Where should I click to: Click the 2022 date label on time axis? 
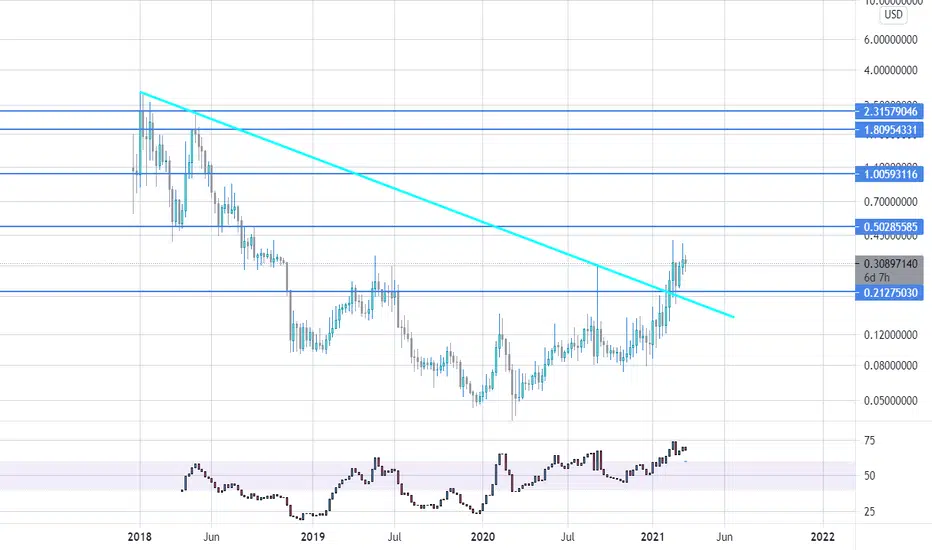click(x=823, y=537)
